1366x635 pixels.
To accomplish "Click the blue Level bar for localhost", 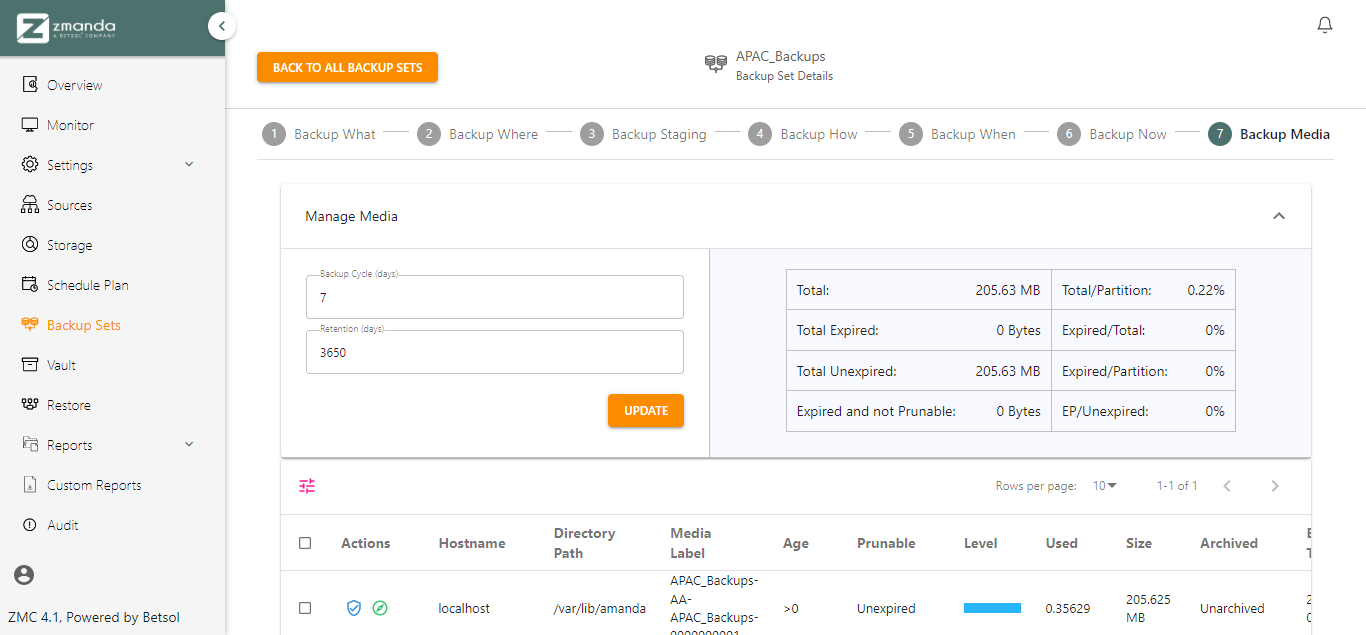I will click(x=992, y=608).
